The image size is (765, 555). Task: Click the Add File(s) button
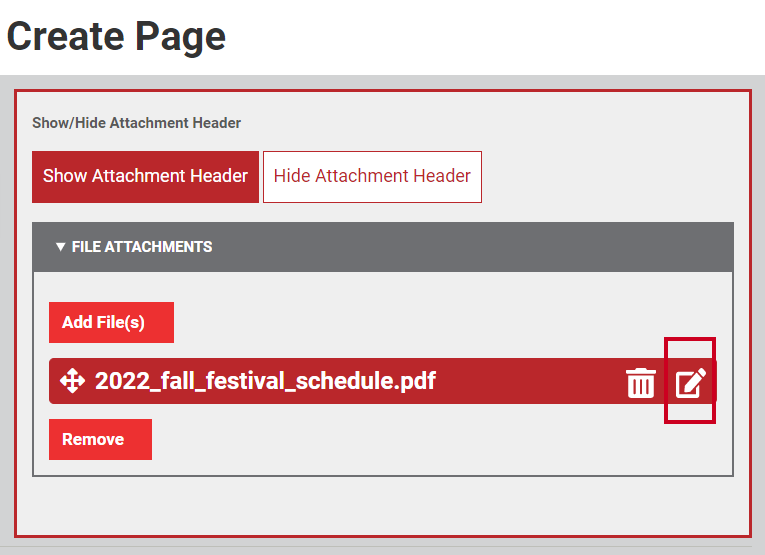tap(111, 322)
